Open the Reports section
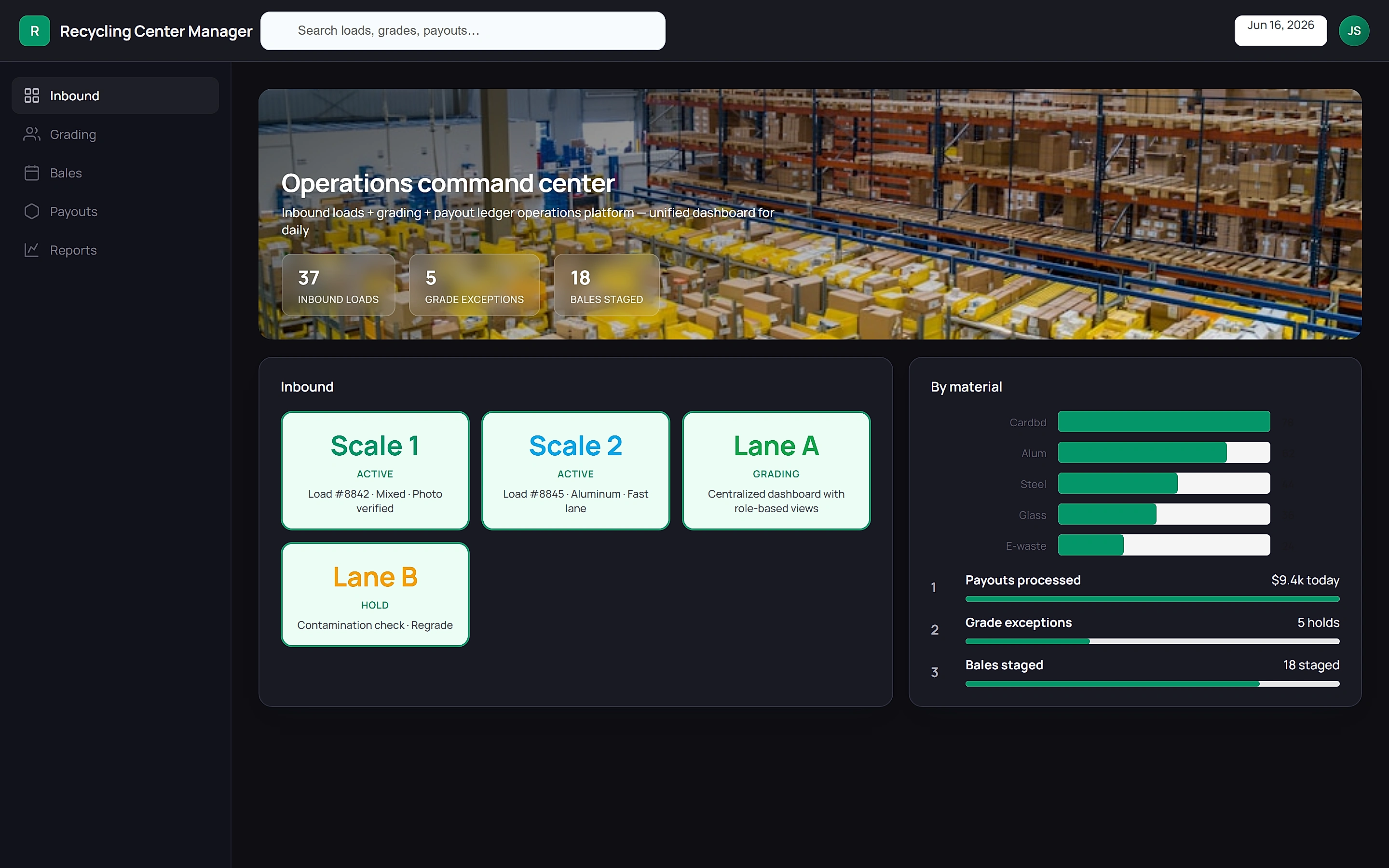Screen dimensions: 1389x868 coord(115,250)
